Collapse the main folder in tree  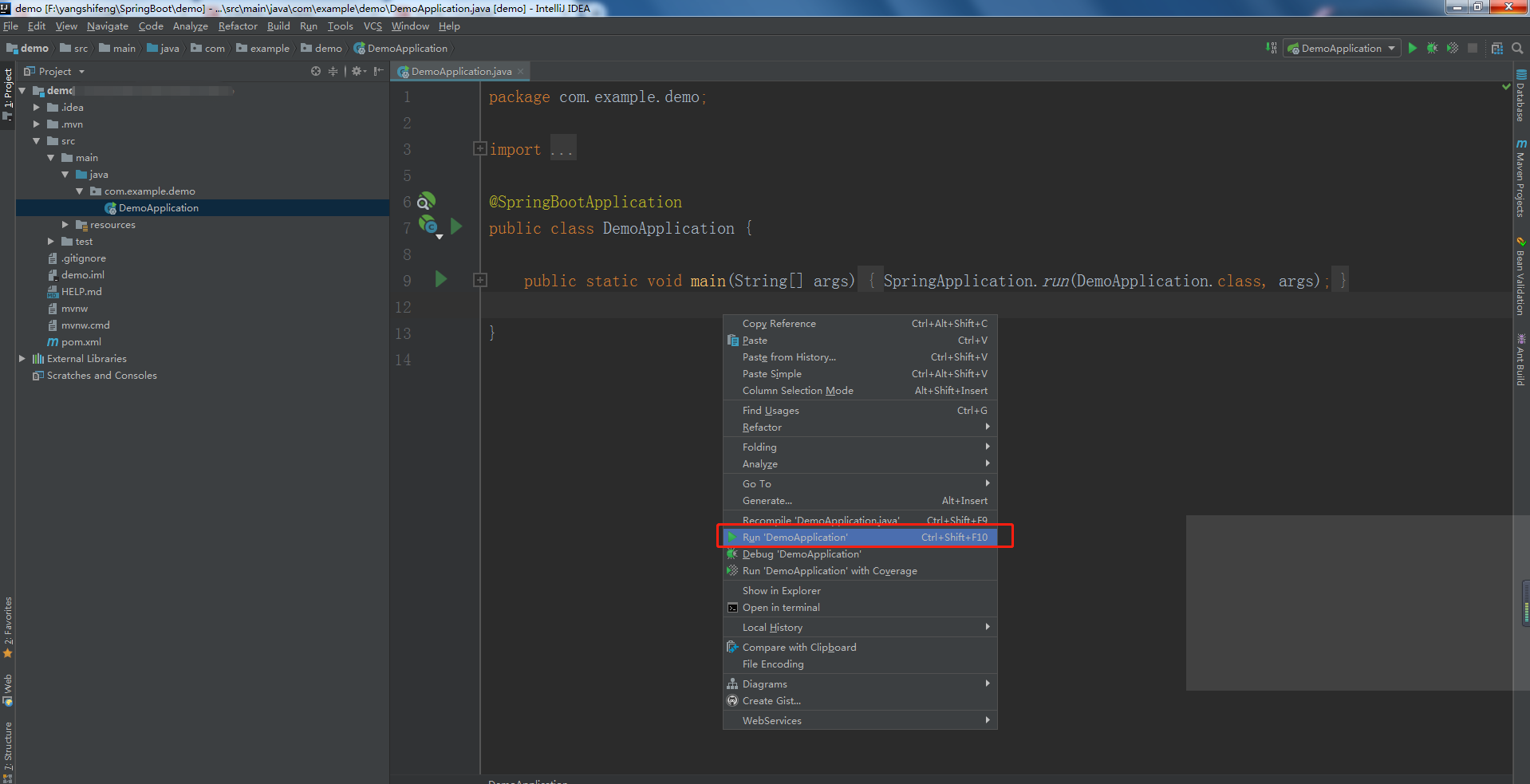51,157
